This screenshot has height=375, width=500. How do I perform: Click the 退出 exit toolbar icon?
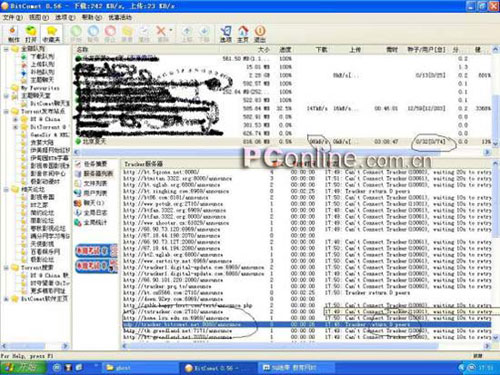260,34
